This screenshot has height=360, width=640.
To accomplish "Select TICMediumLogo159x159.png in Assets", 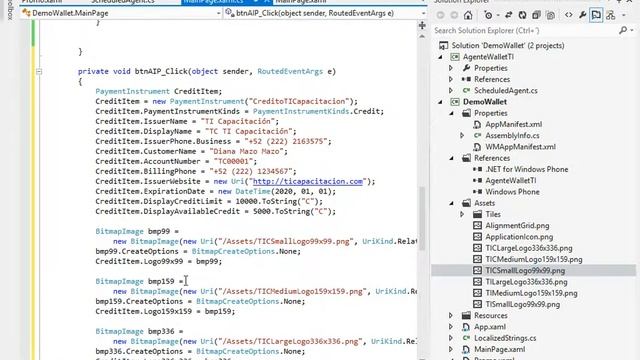I will 534,259.
